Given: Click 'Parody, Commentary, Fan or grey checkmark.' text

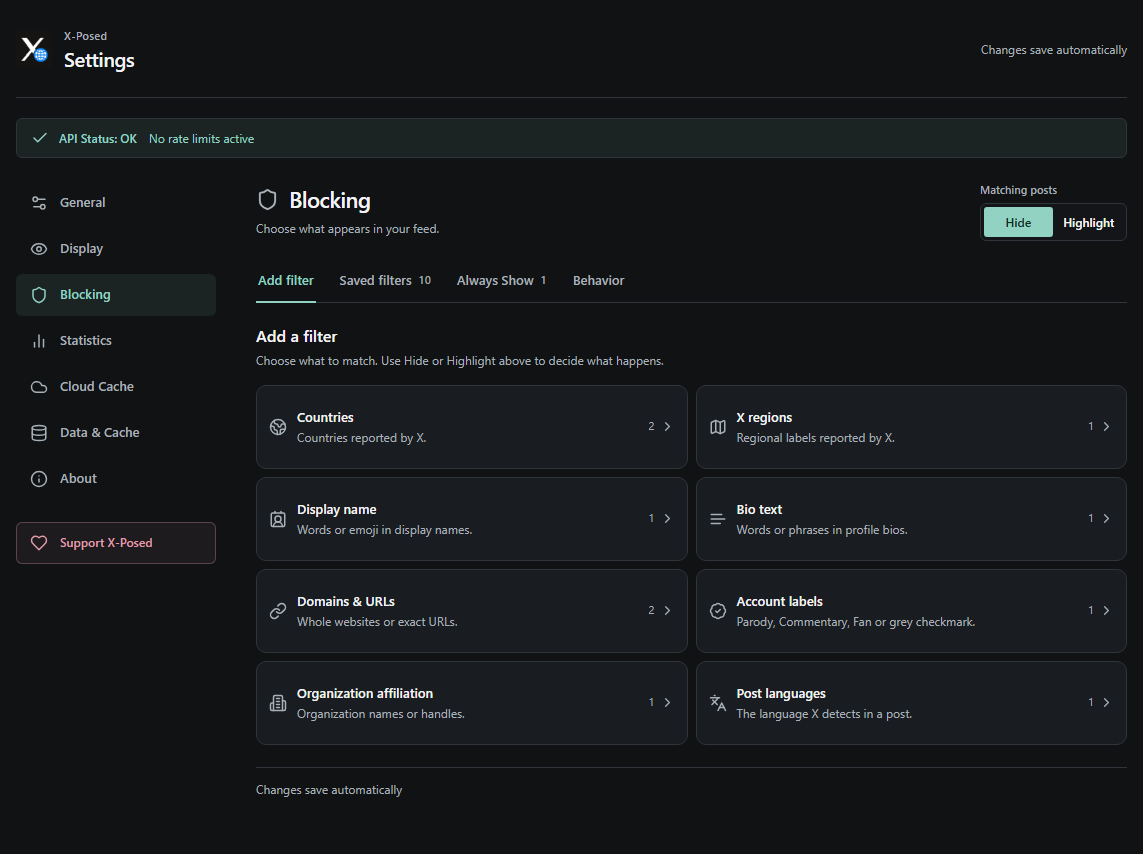Looking at the screenshot, I should tap(855, 622).
